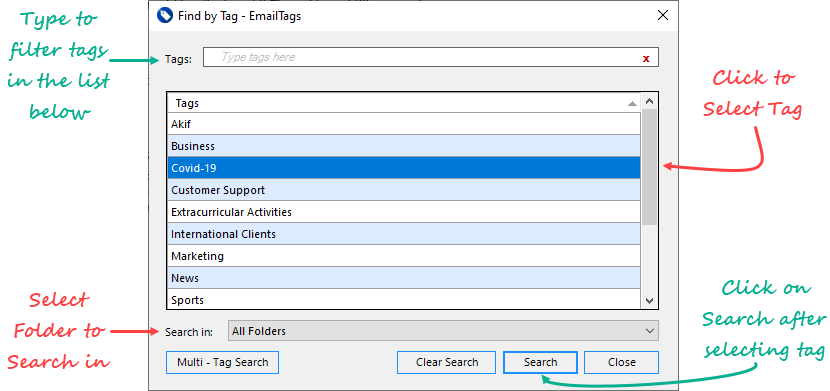Image resolution: width=830 pixels, height=391 pixels.
Task: Open Multi - Tag Search
Action: 222,362
